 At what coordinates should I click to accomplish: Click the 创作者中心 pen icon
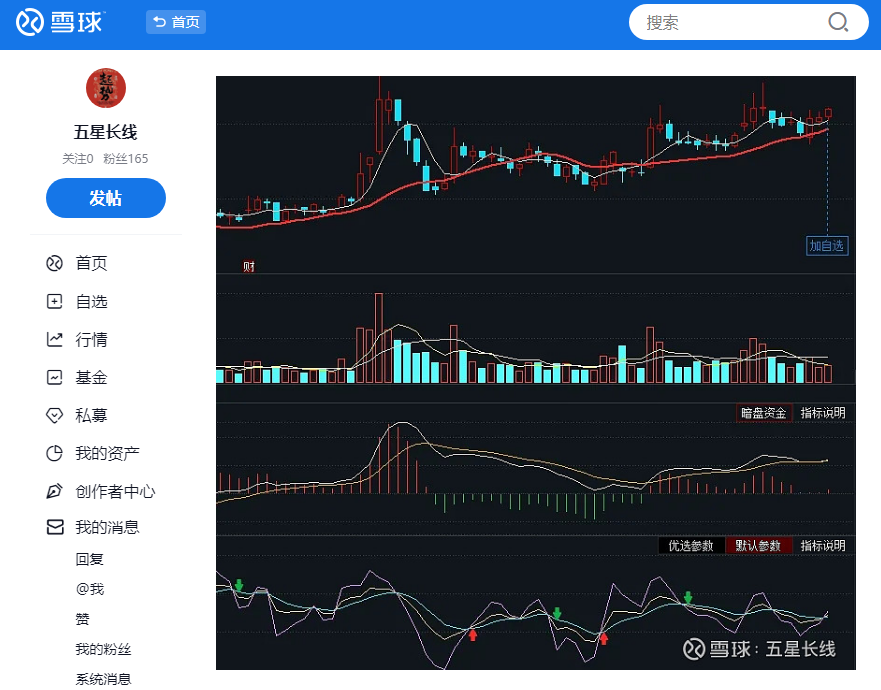[x=55, y=491]
